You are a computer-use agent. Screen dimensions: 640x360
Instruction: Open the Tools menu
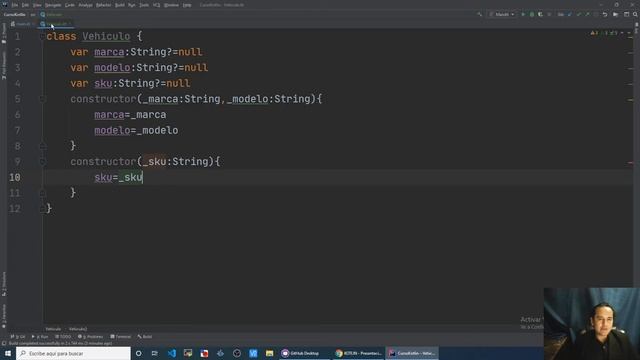pos(144,5)
